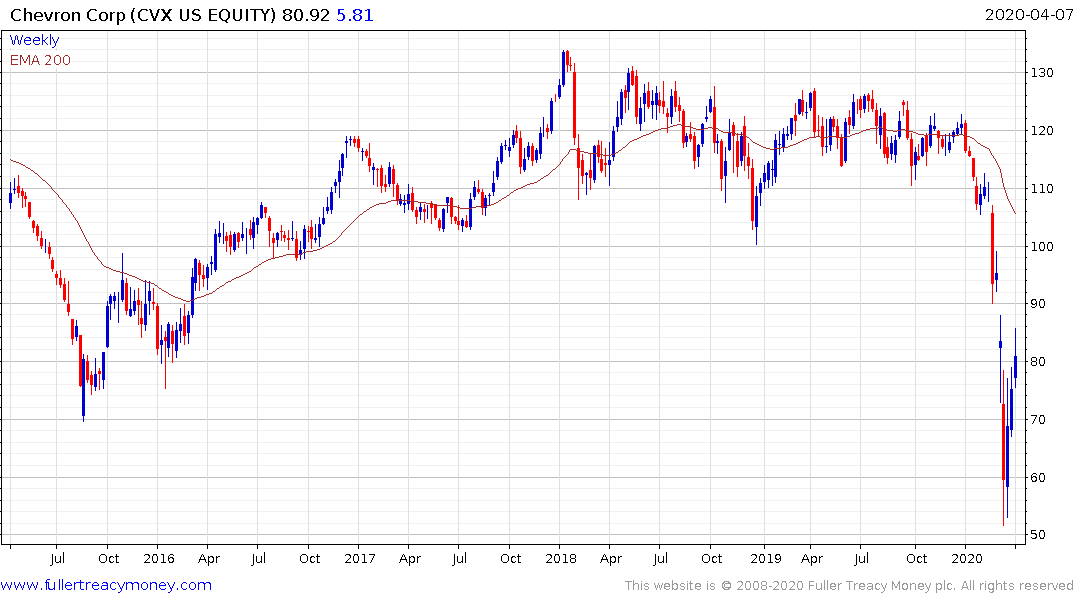Click the date 2020-04-07 in the header
The image size is (1075, 600).
[1028, 14]
